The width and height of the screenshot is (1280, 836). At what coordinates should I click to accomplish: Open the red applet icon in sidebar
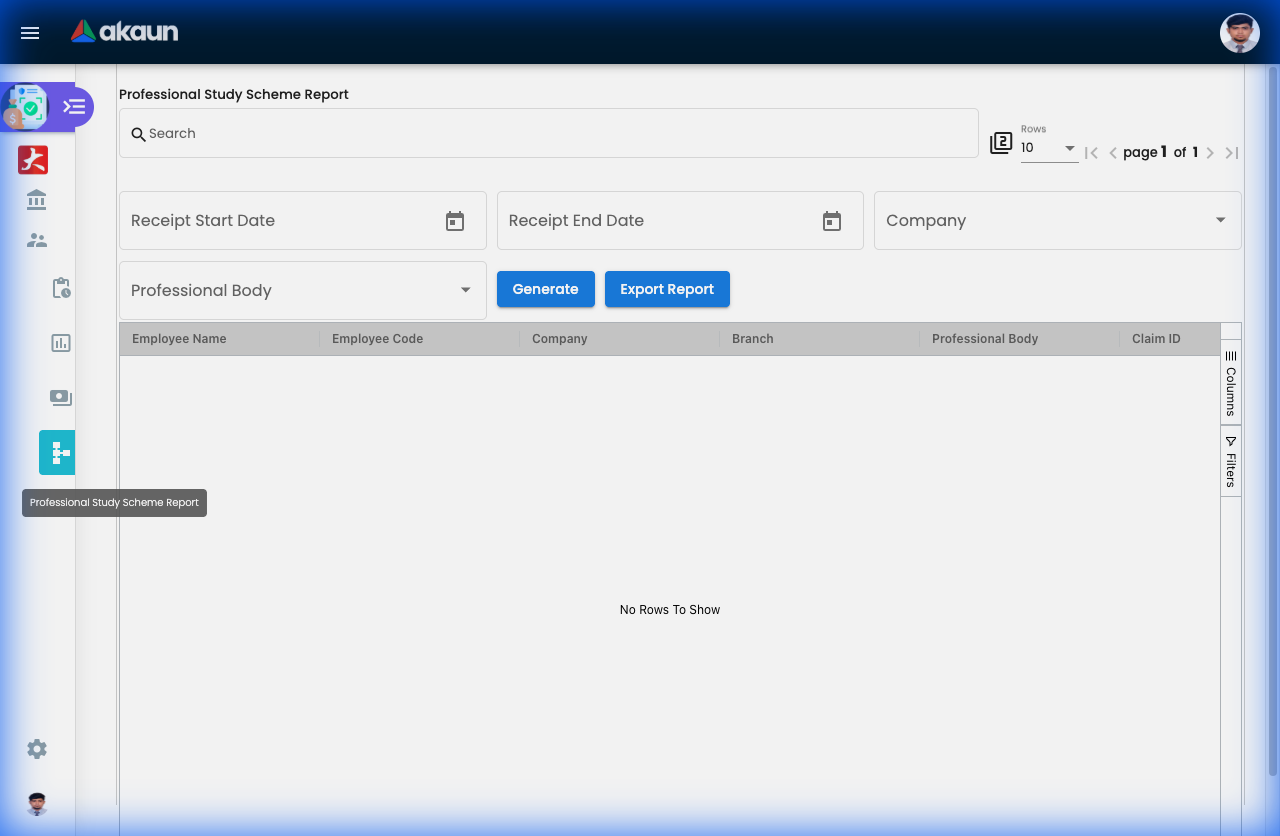(x=33, y=160)
